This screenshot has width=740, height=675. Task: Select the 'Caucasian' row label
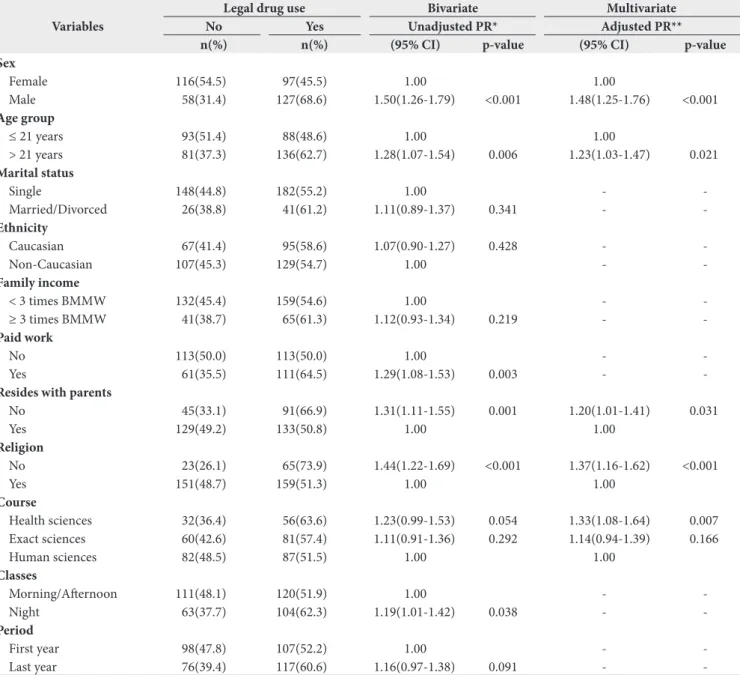(x=36, y=246)
